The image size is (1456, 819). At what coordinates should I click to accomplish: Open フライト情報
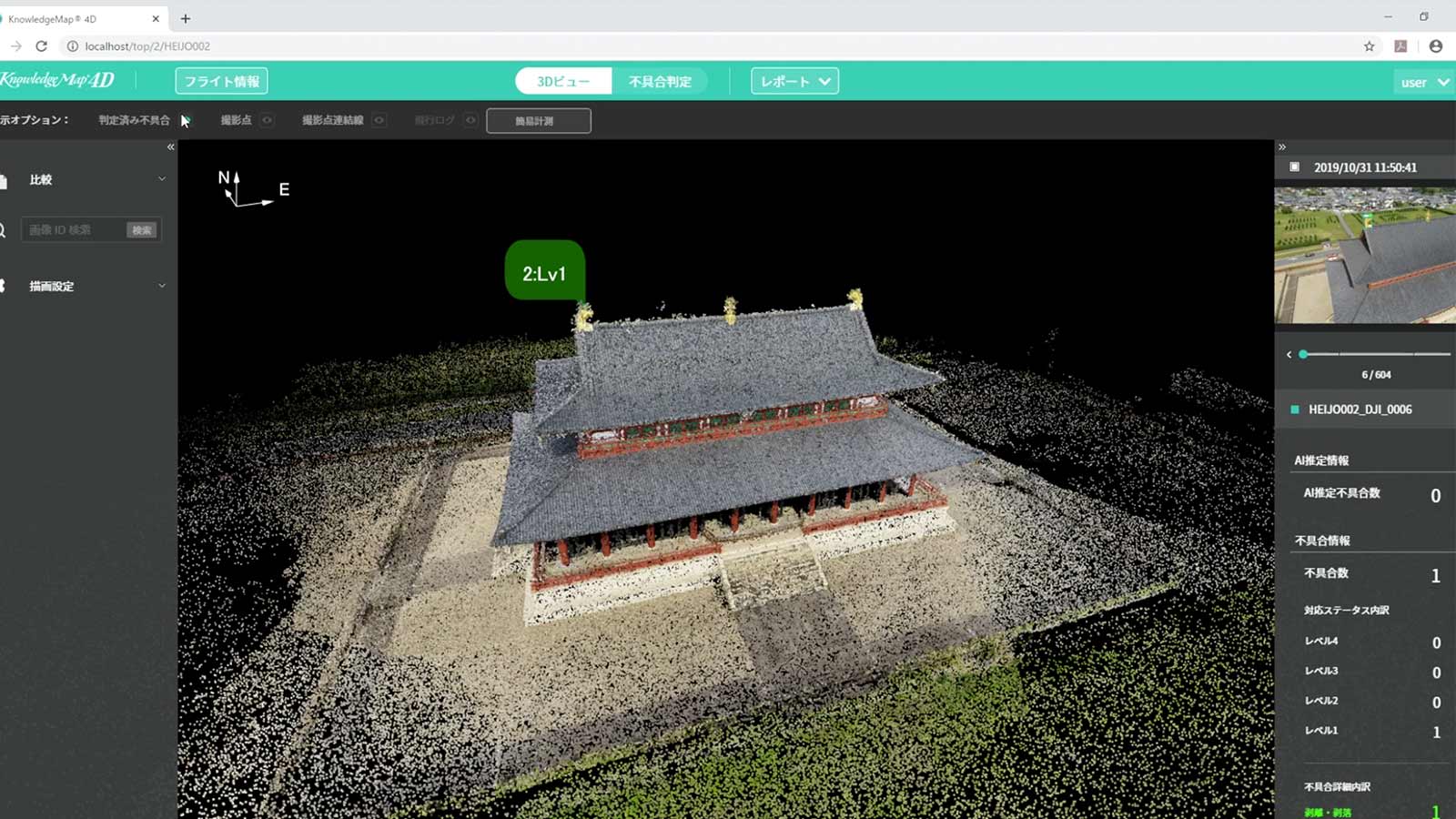220,81
